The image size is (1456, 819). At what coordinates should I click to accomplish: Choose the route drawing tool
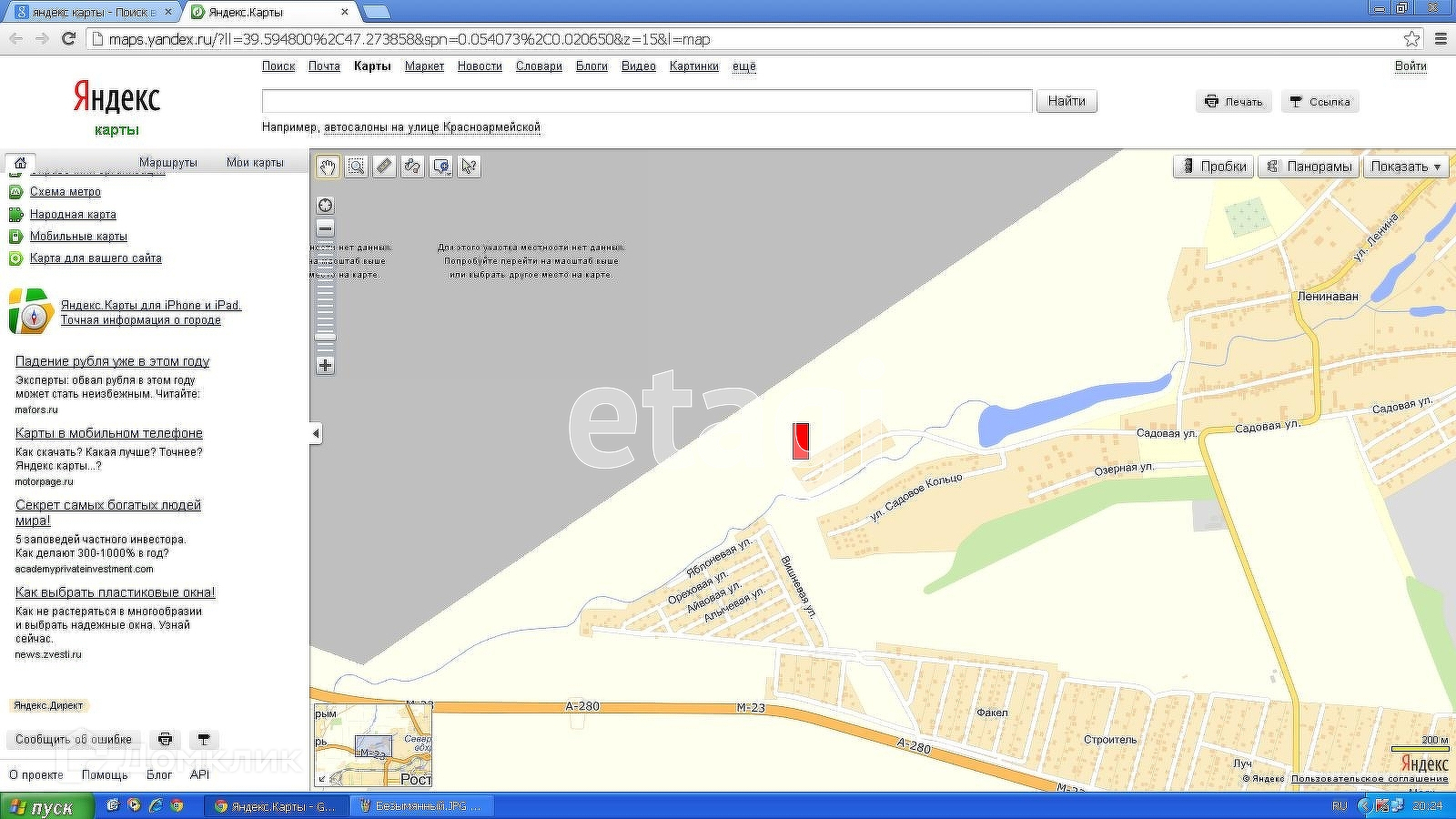pos(412,167)
